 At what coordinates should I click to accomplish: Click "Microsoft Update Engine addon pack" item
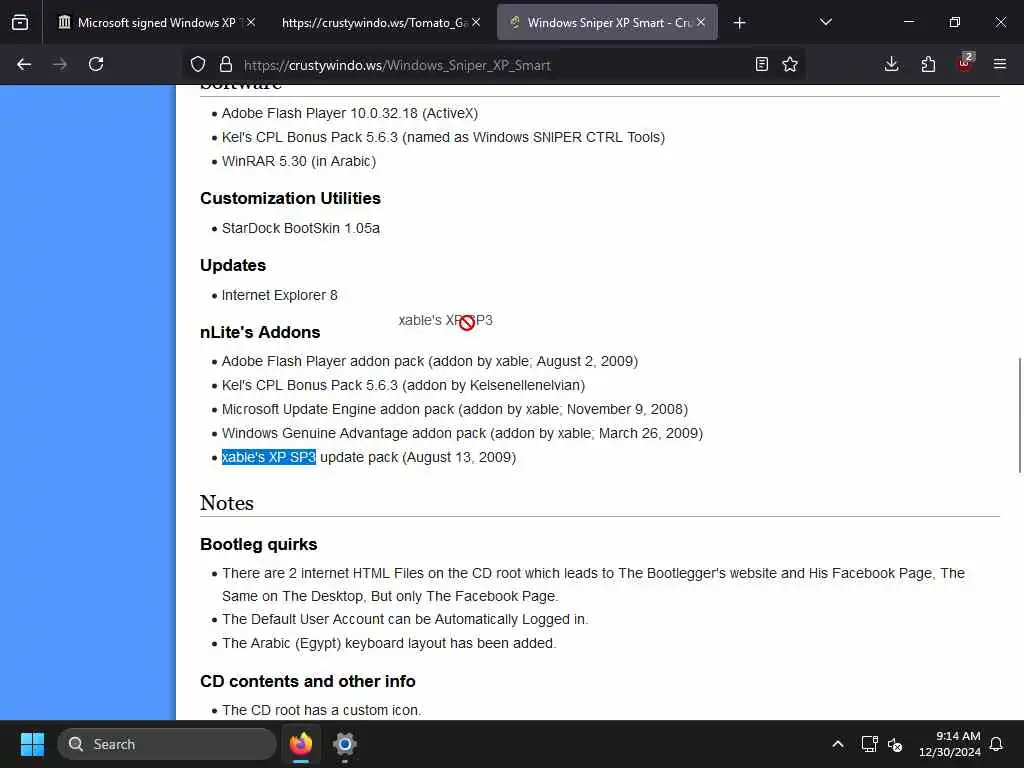pos(455,409)
